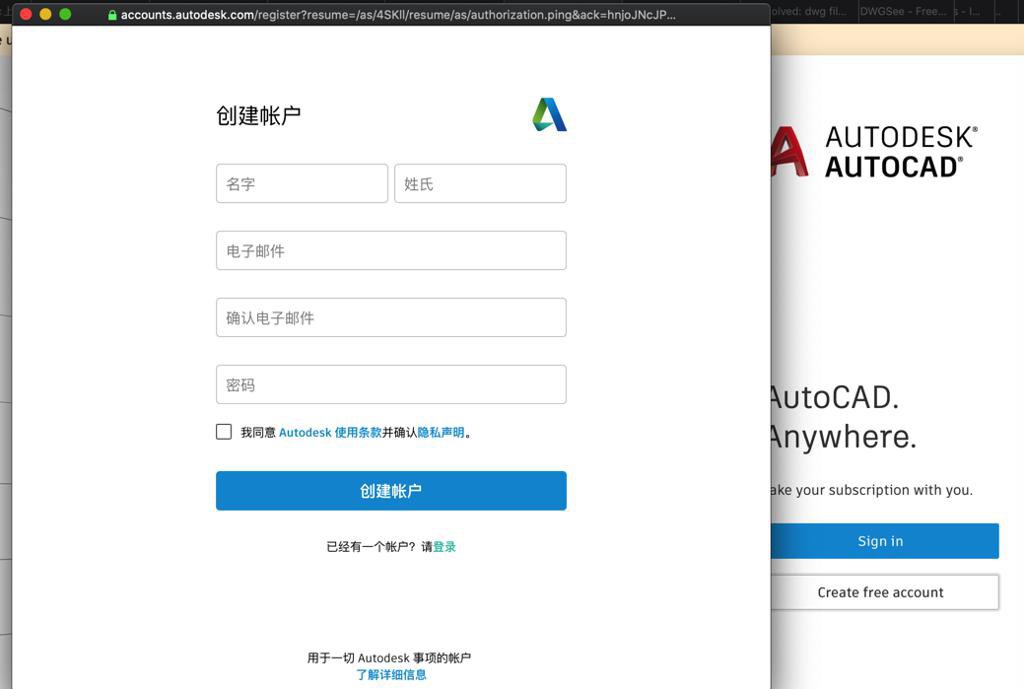
Task: Close the registration window with red button
Action: 25,14
